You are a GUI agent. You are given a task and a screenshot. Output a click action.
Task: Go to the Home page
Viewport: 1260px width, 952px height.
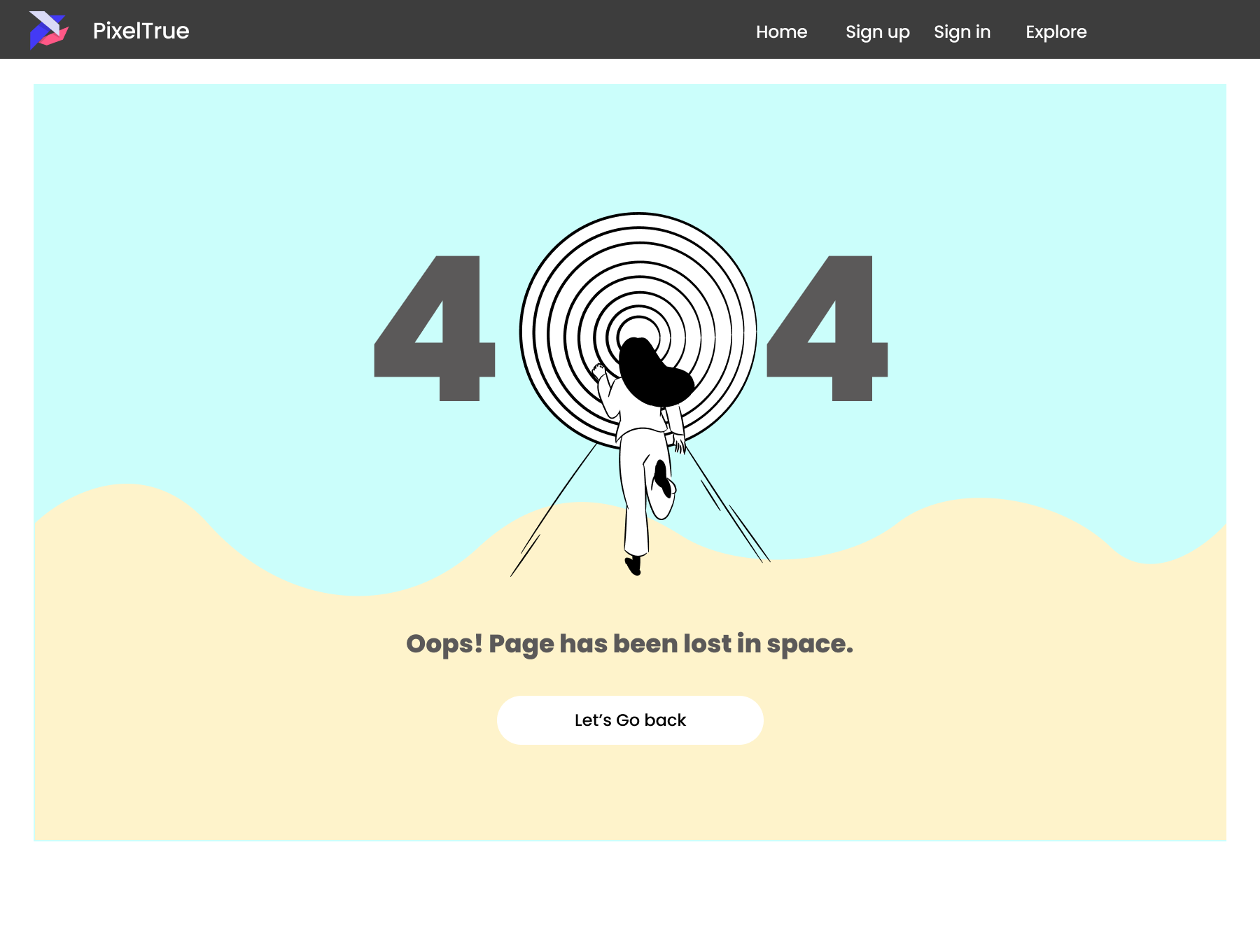[781, 31]
